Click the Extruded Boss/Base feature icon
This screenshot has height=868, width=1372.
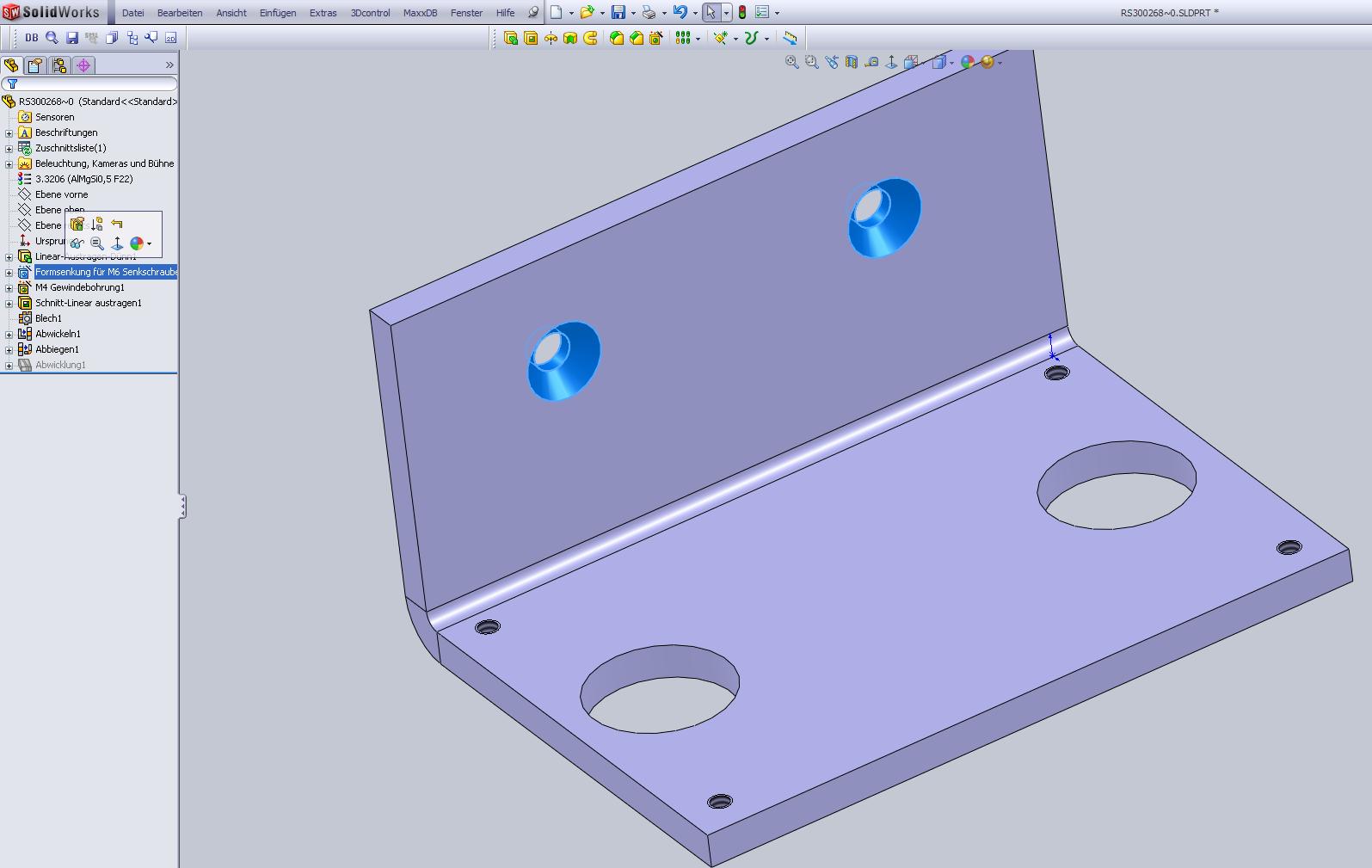(x=511, y=38)
